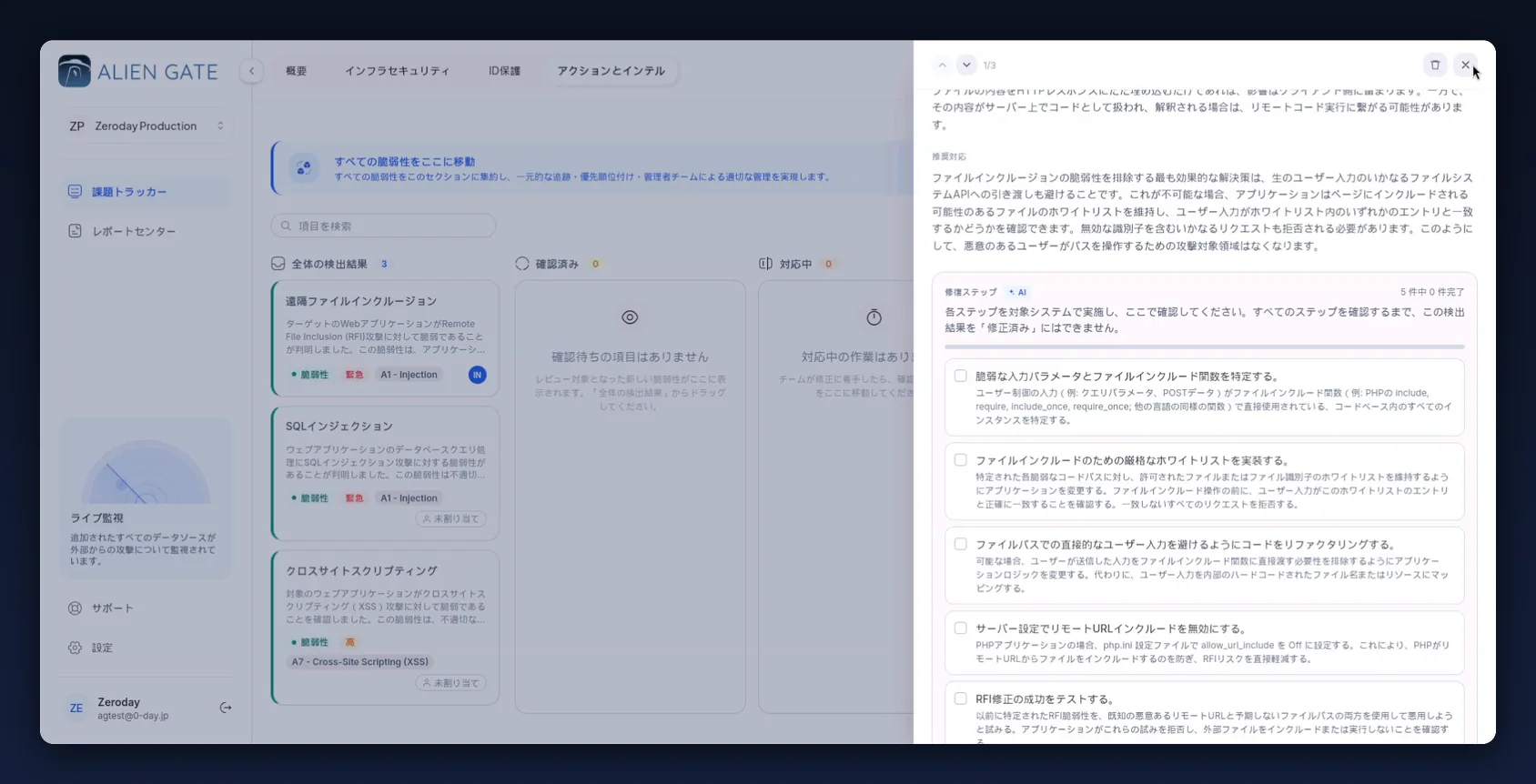Click the A1 - Injection tag on SQLインジェクション
1536x784 pixels.
[409, 498]
